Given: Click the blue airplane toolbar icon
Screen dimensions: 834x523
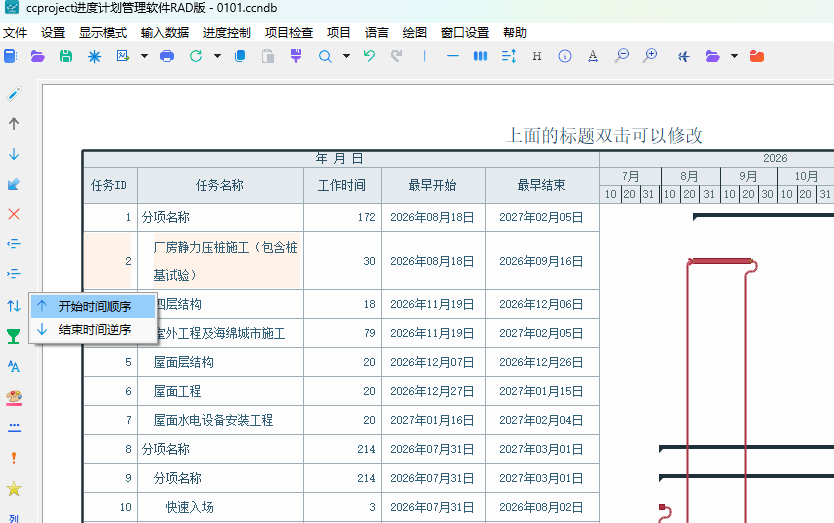Looking at the screenshot, I should pyautogui.click(x=684, y=56).
